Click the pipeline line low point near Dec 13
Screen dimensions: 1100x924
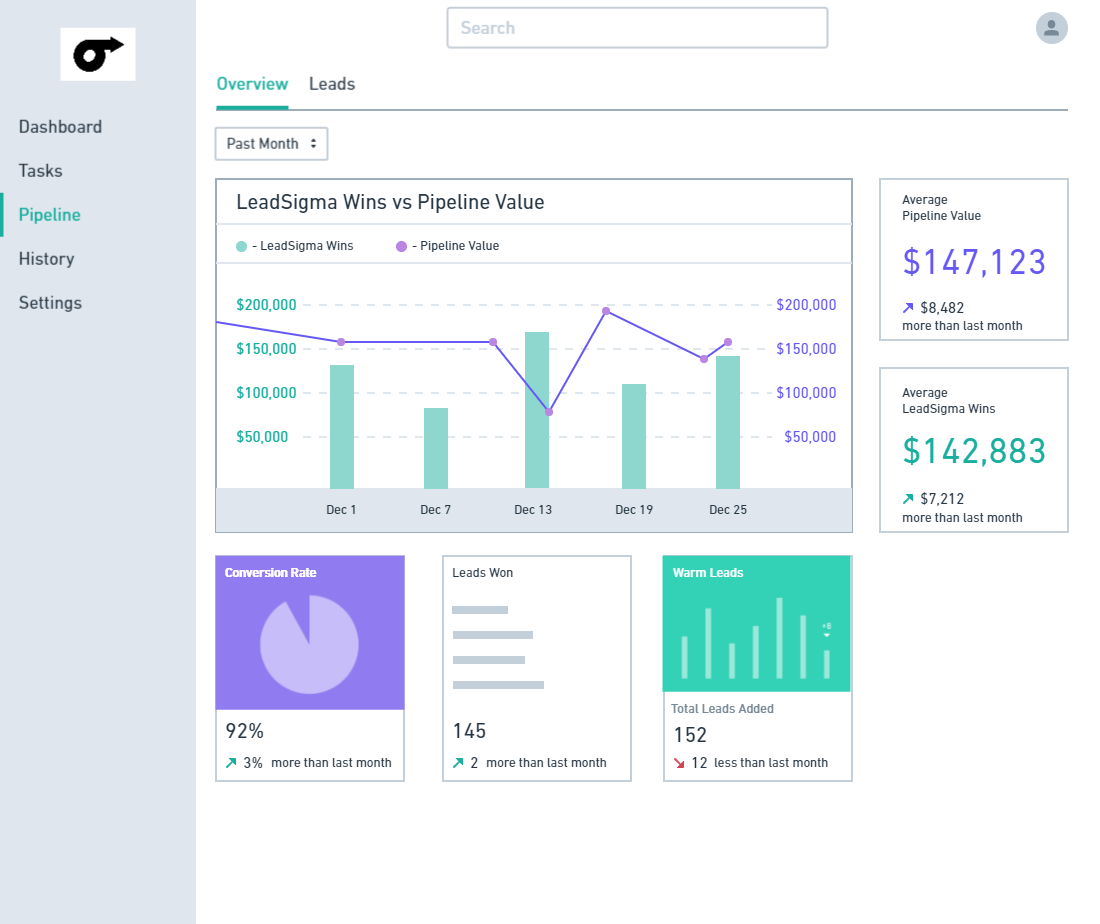(549, 412)
